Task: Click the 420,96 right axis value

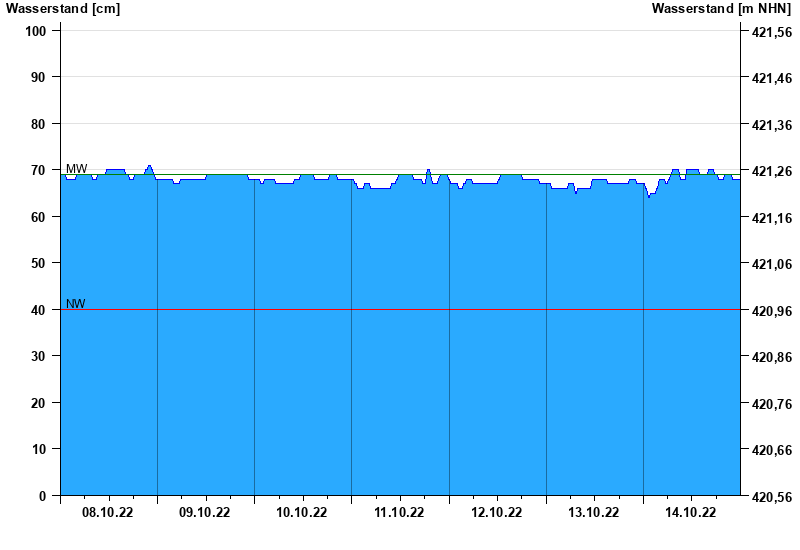Action: [x=772, y=311]
